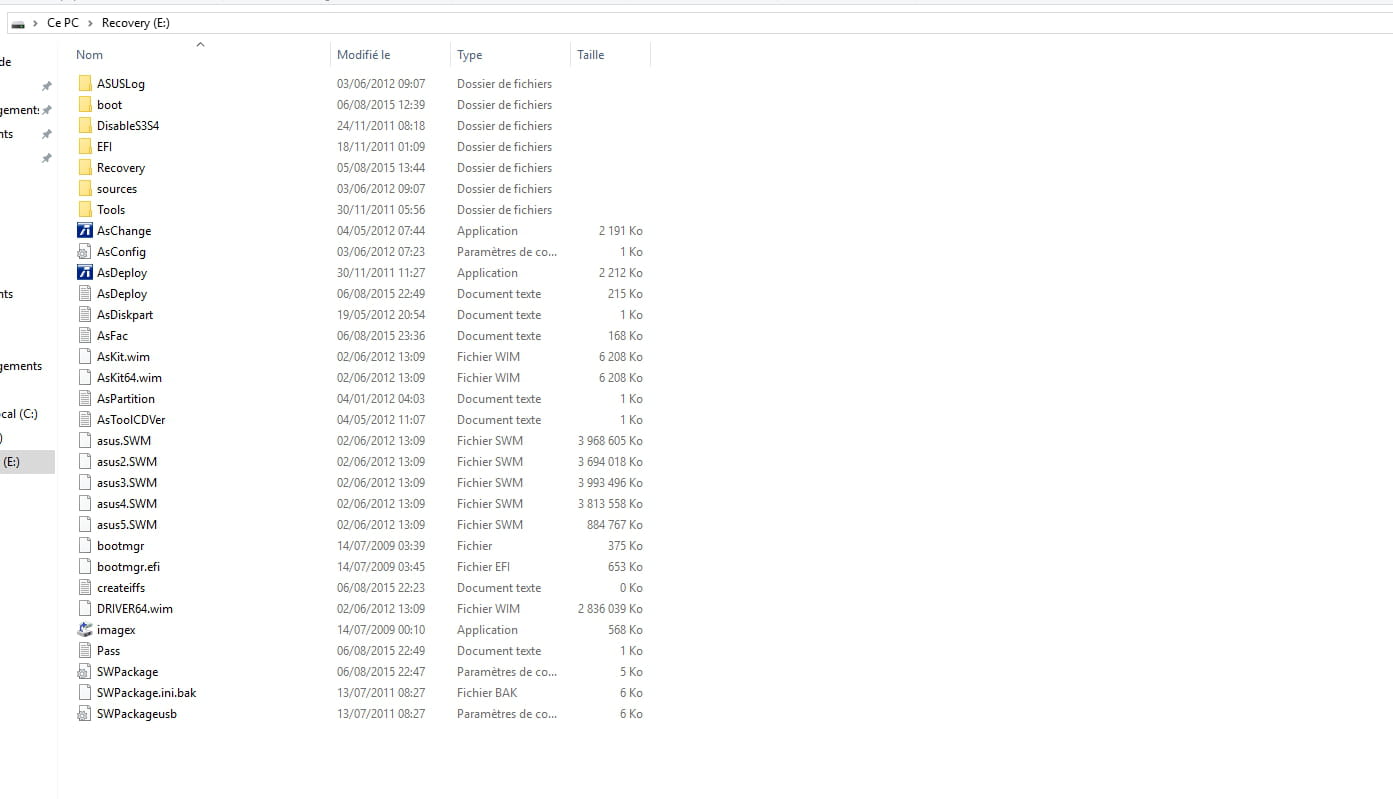Click the drive icon in the address bar
1393x799 pixels.
pos(18,23)
